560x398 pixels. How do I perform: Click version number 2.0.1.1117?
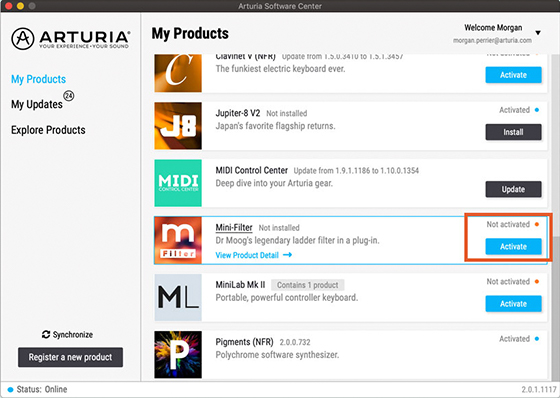point(538,389)
